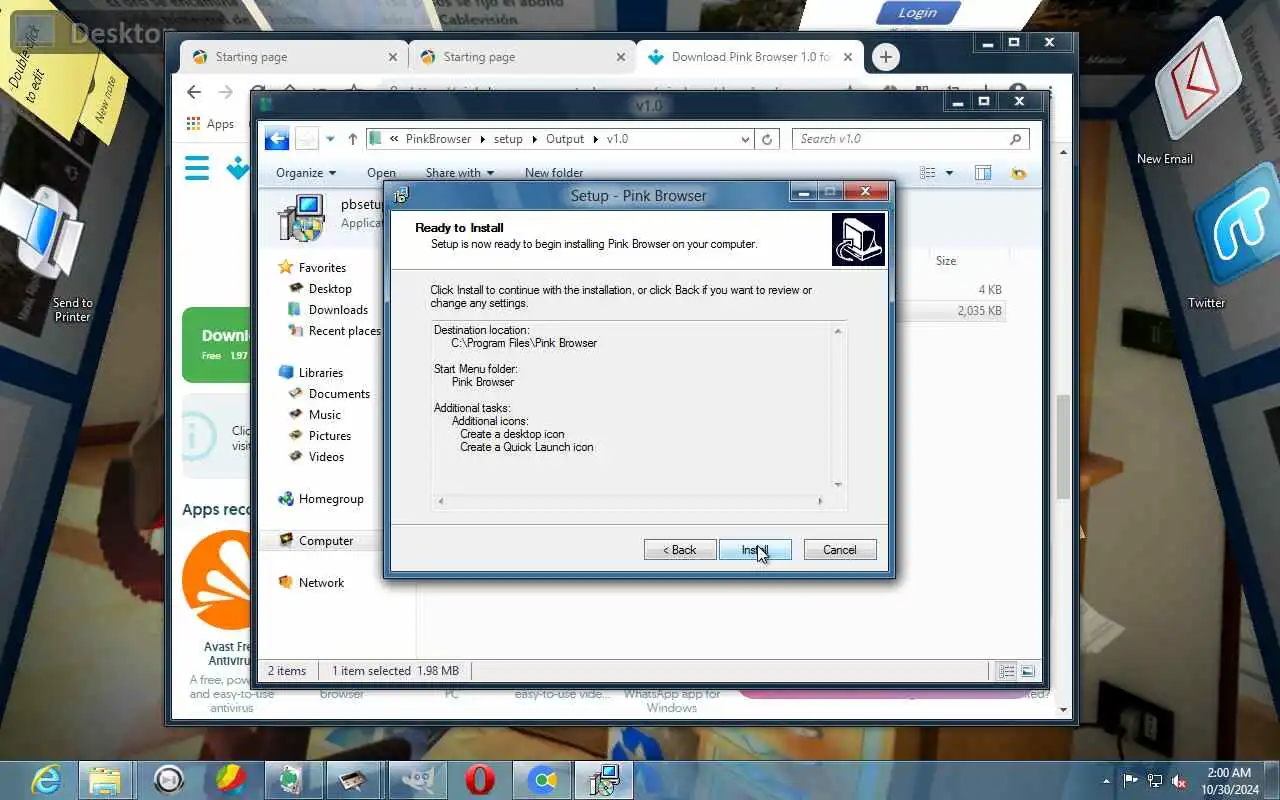Refresh the v1.0 folder view

(x=767, y=139)
